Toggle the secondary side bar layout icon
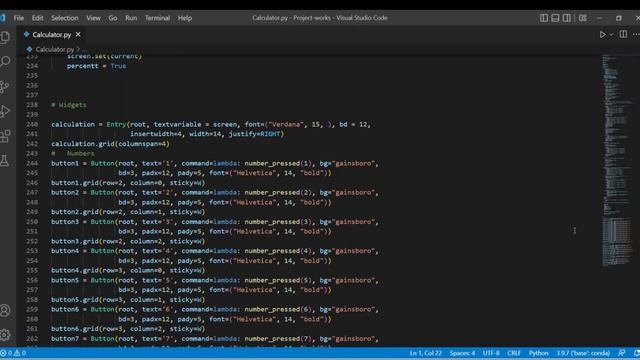This screenshot has height=360, width=640. click(x=567, y=18)
